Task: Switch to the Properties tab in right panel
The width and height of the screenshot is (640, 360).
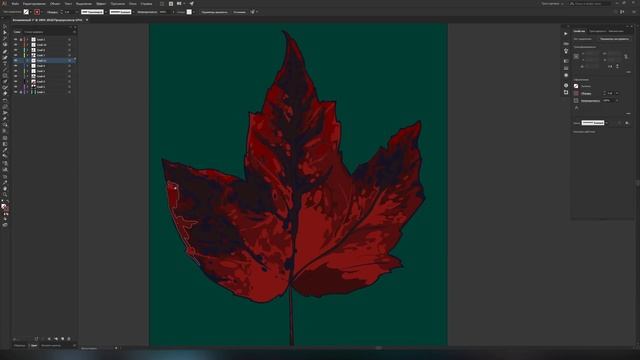Action: [579, 31]
